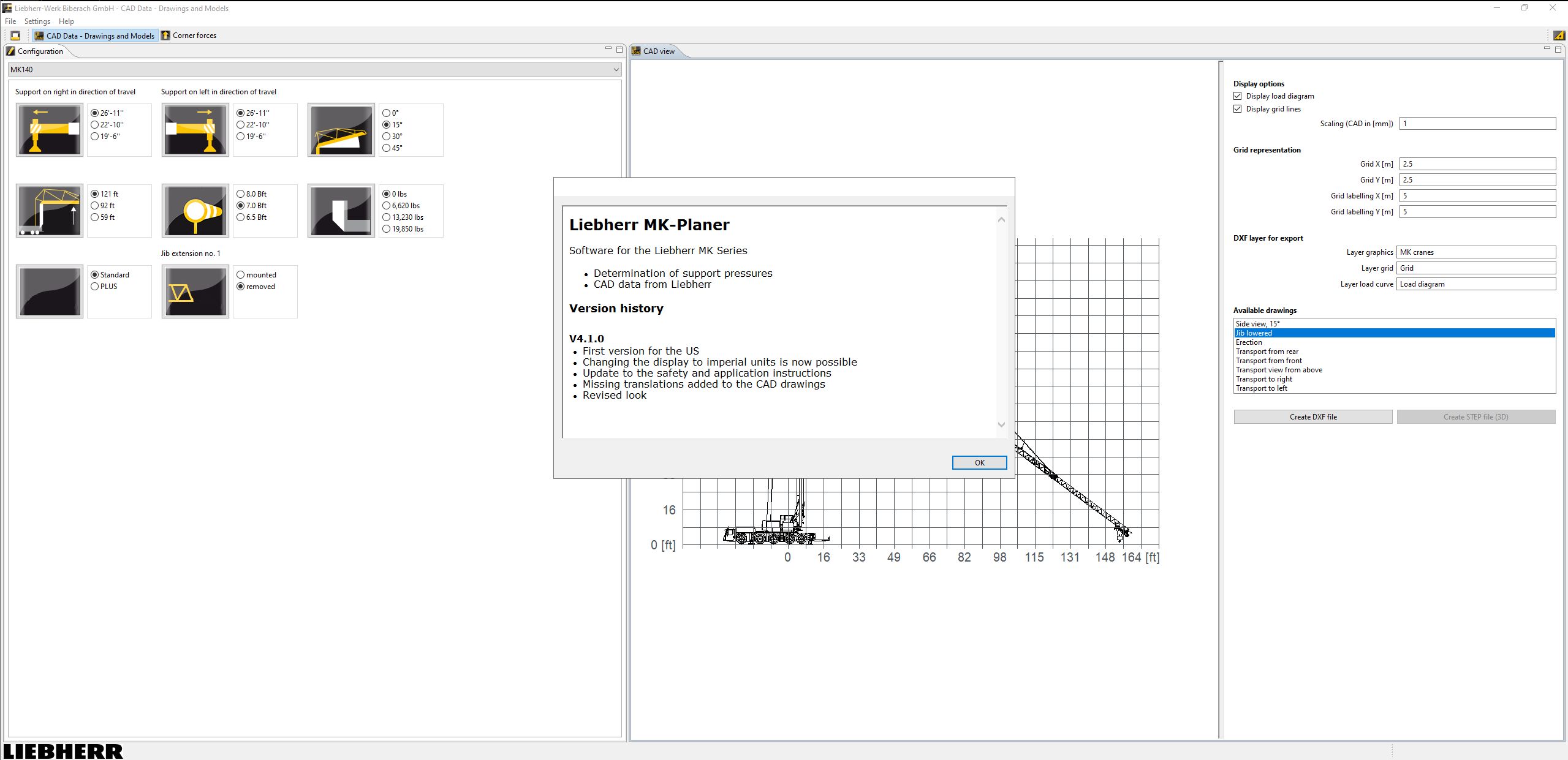This screenshot has height=760, width=1568.
Task: Select the 92 ft tower height option
Action: coord(94,205)
